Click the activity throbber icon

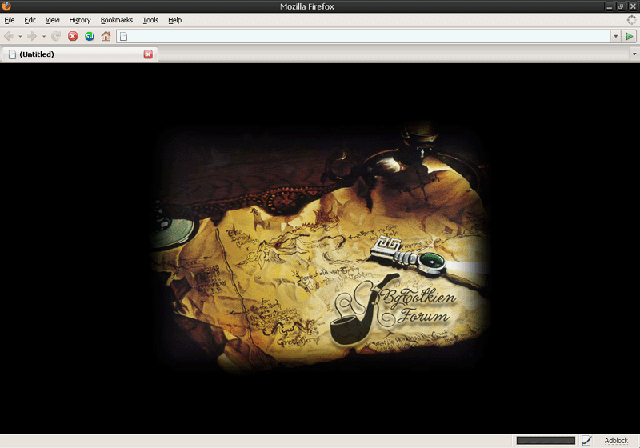[631, 20]
